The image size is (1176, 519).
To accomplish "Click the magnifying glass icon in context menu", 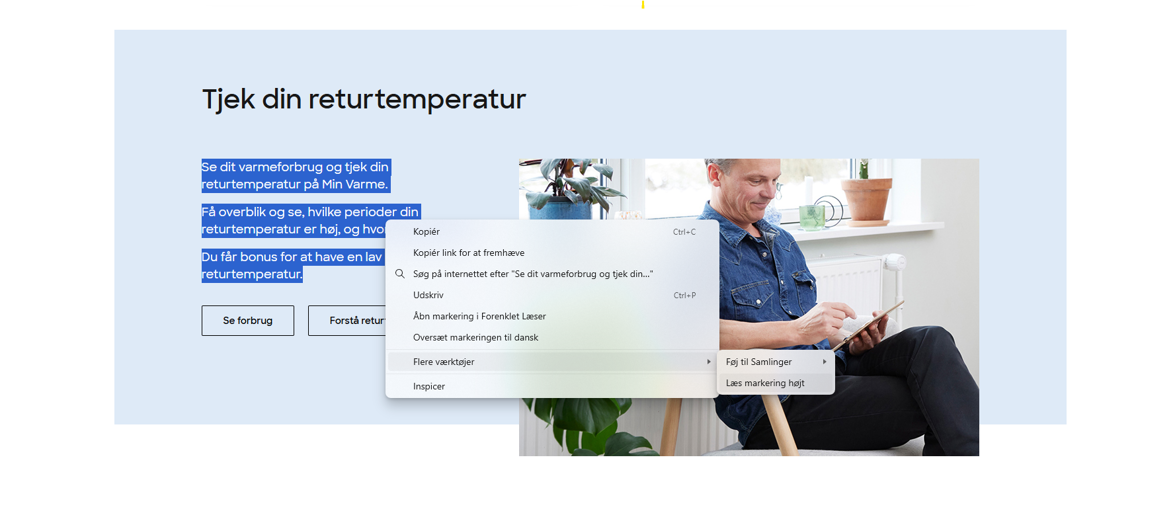I will (x=400, y=274).
